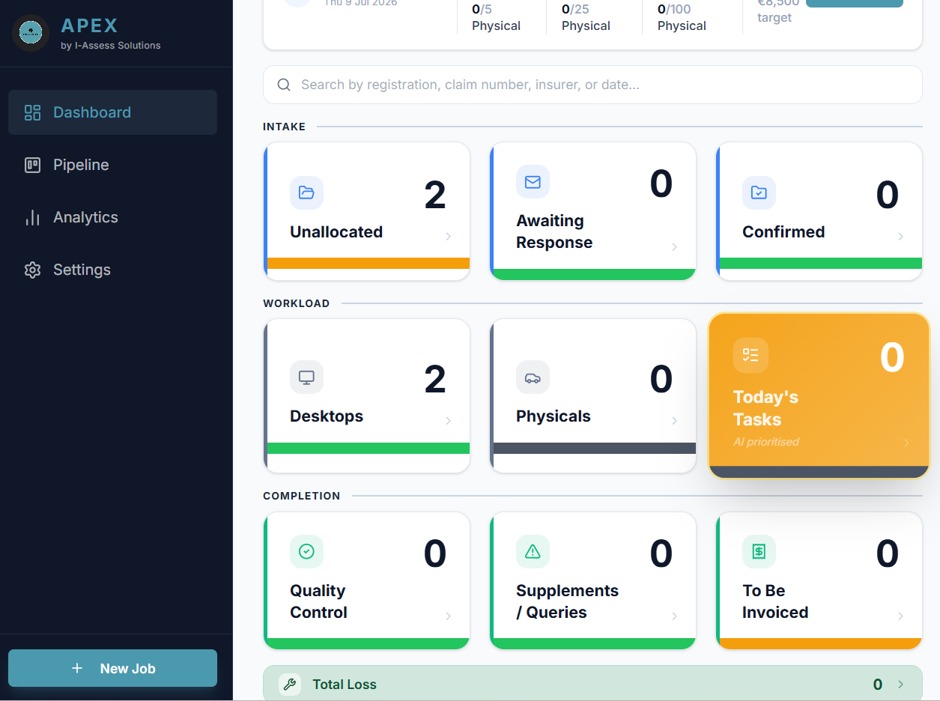Viewport: 940px width, 701px height.
Task: Click the Unallocated folder icon
Action: tap(306, 192)
